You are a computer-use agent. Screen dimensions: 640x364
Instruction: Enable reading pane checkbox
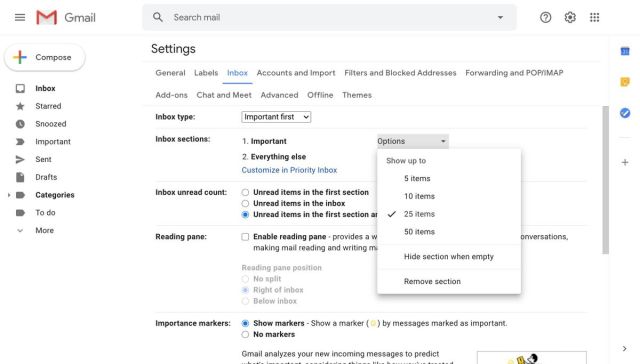[x=245, y=237]
